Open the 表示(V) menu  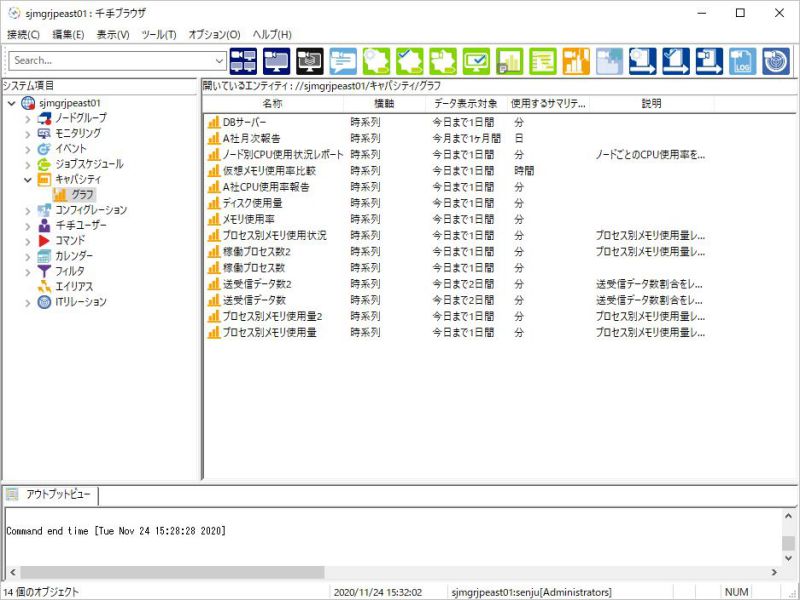point(113,35)
